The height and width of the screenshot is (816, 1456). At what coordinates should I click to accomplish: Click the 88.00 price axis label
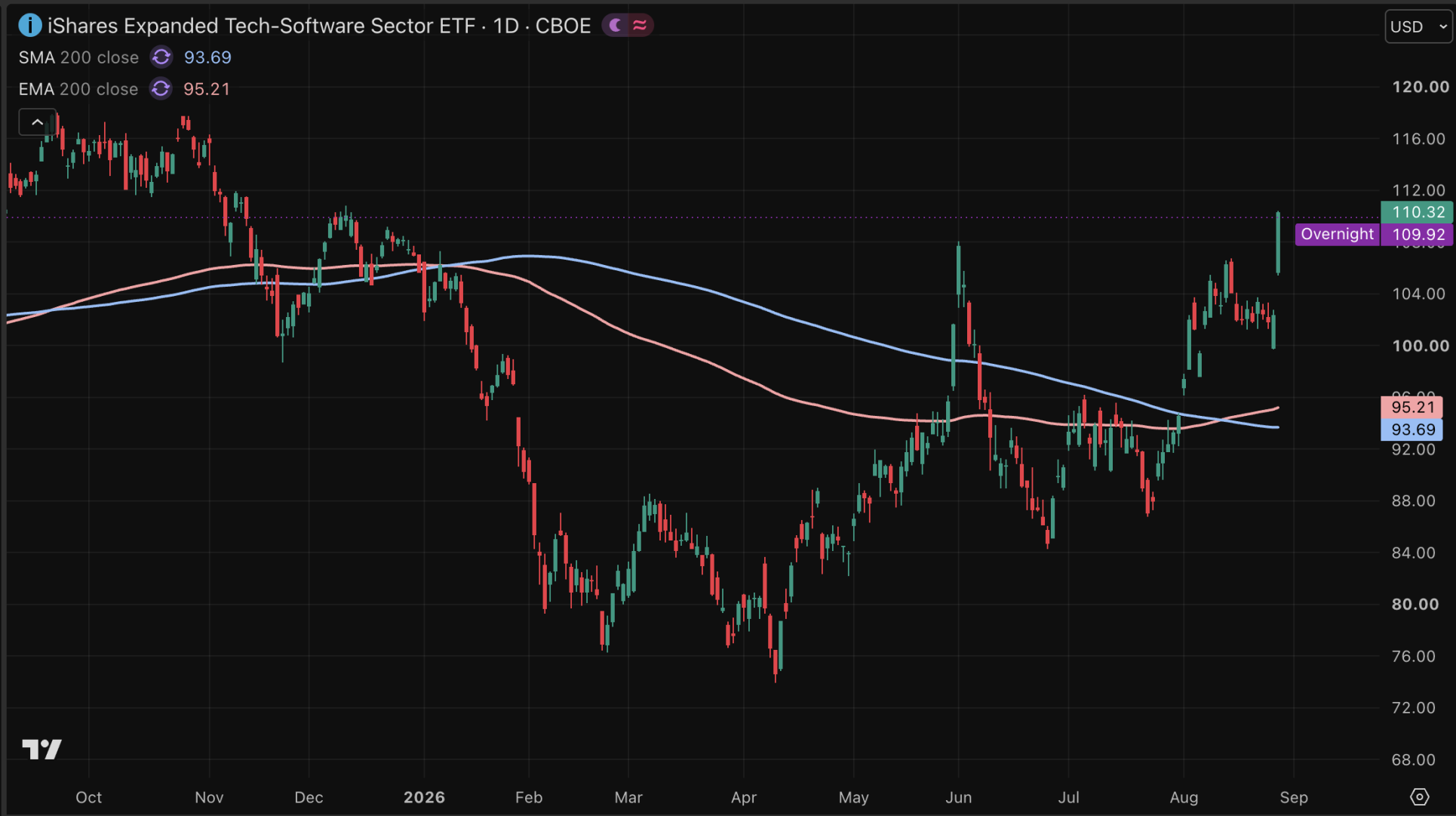click(1413, 501)
